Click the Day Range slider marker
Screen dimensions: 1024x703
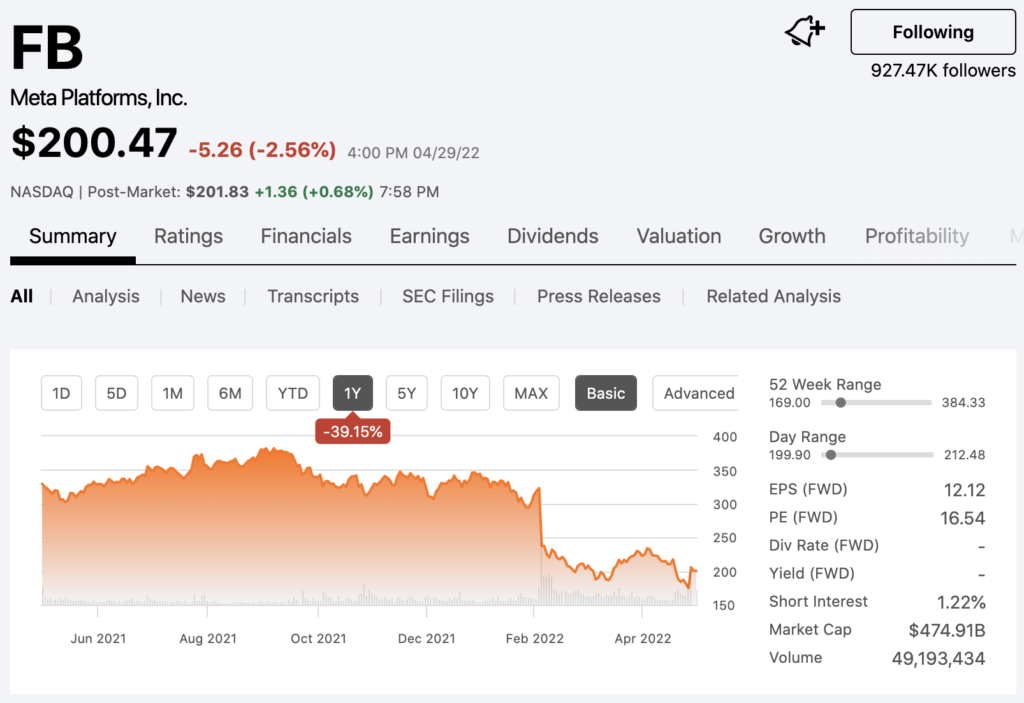830,455
